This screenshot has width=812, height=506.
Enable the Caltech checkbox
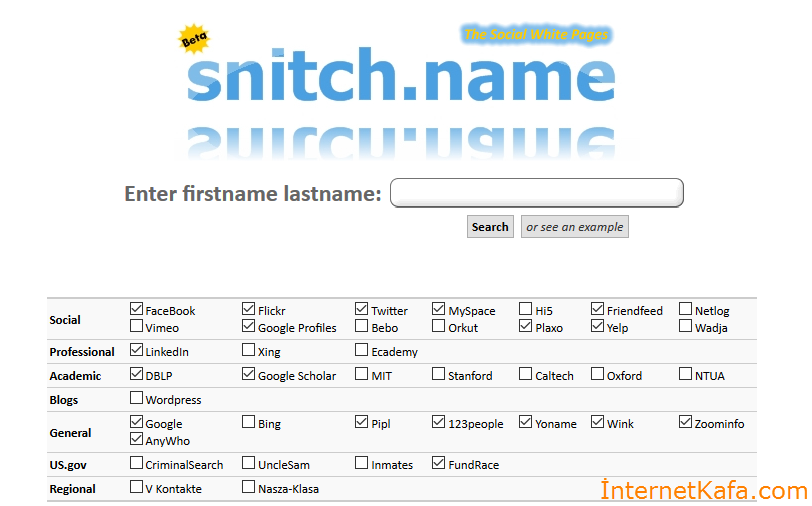pyautogui.click(x=526, y=374)
